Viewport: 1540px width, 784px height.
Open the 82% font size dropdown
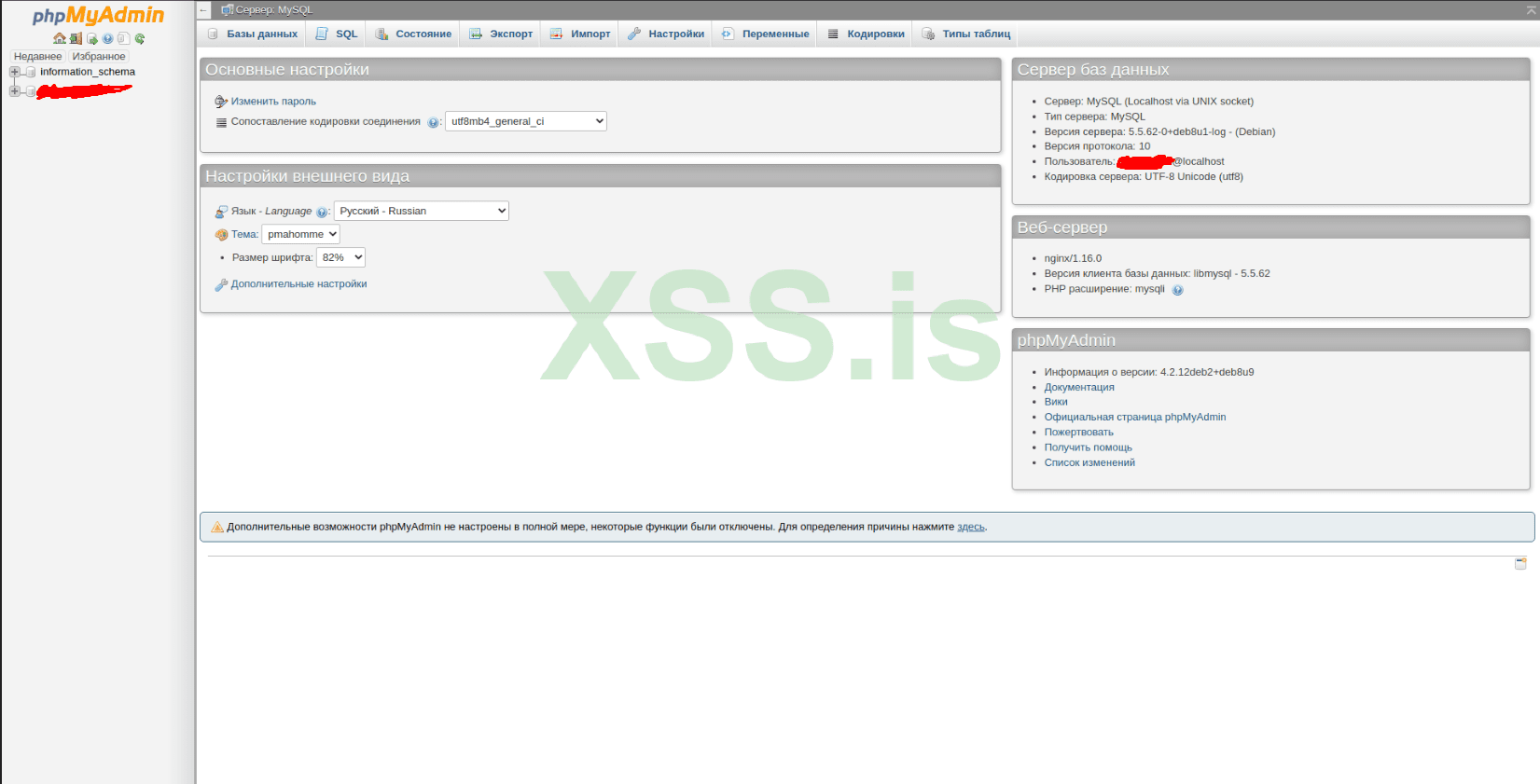pos(340,257)
